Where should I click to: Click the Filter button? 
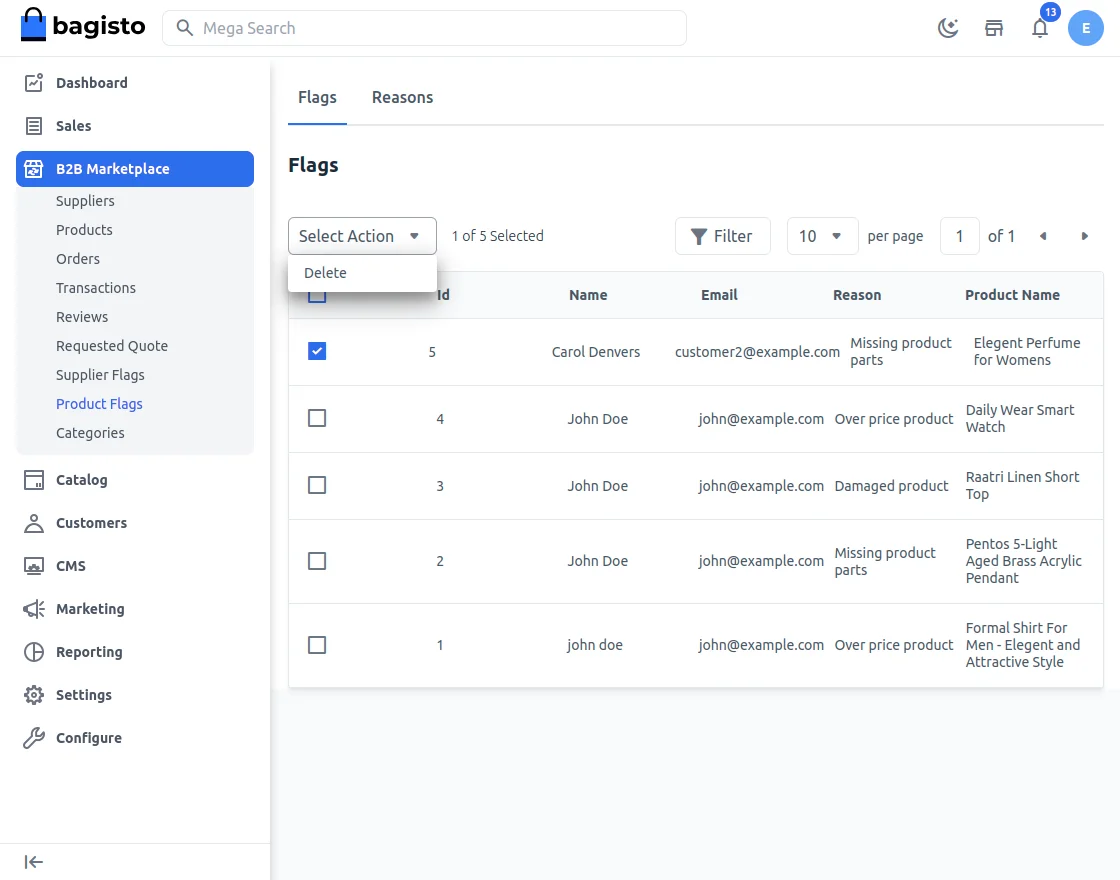click(722, 236)
